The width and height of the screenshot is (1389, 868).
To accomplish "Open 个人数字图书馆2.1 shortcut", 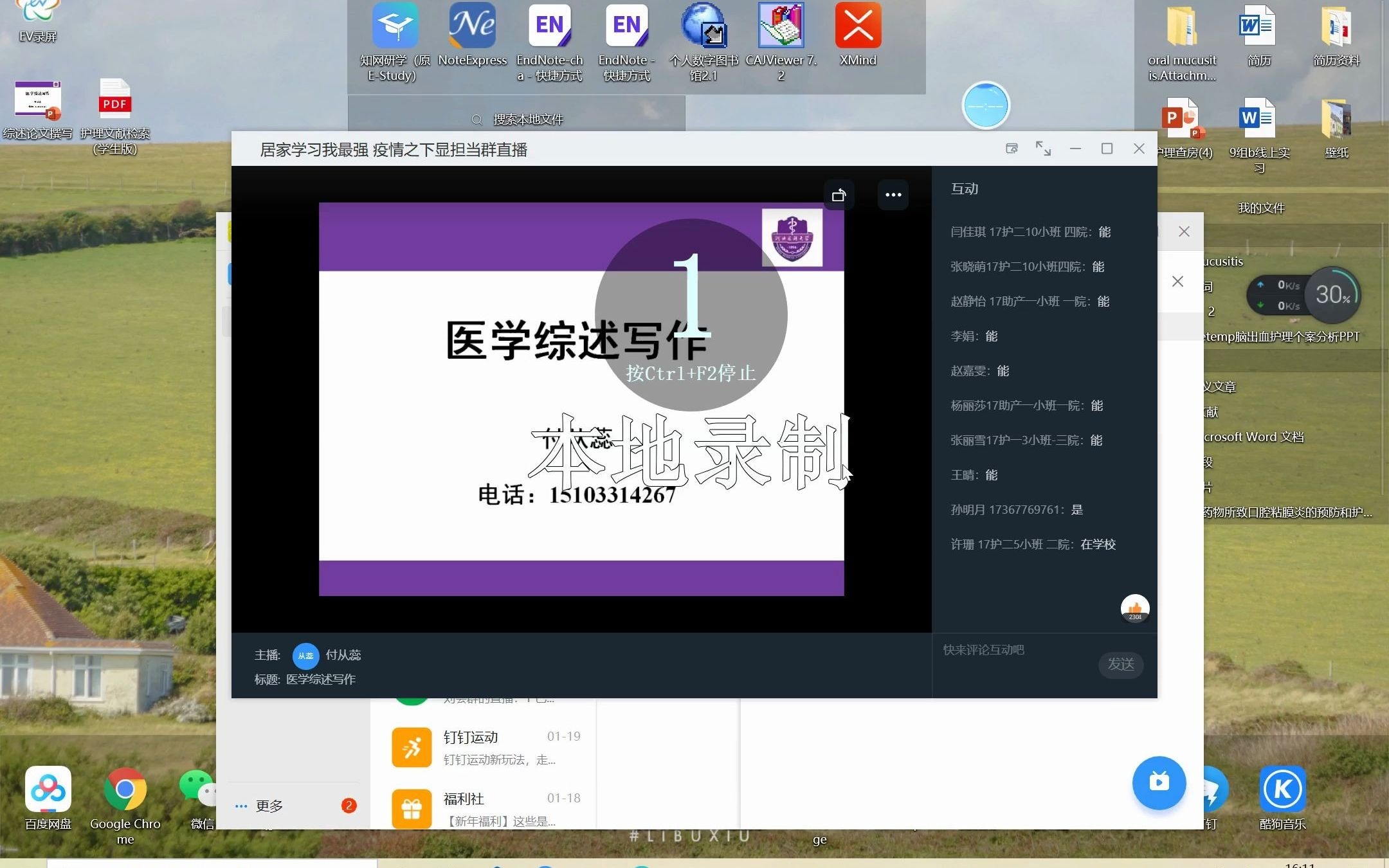I will (x=704, y=42).
